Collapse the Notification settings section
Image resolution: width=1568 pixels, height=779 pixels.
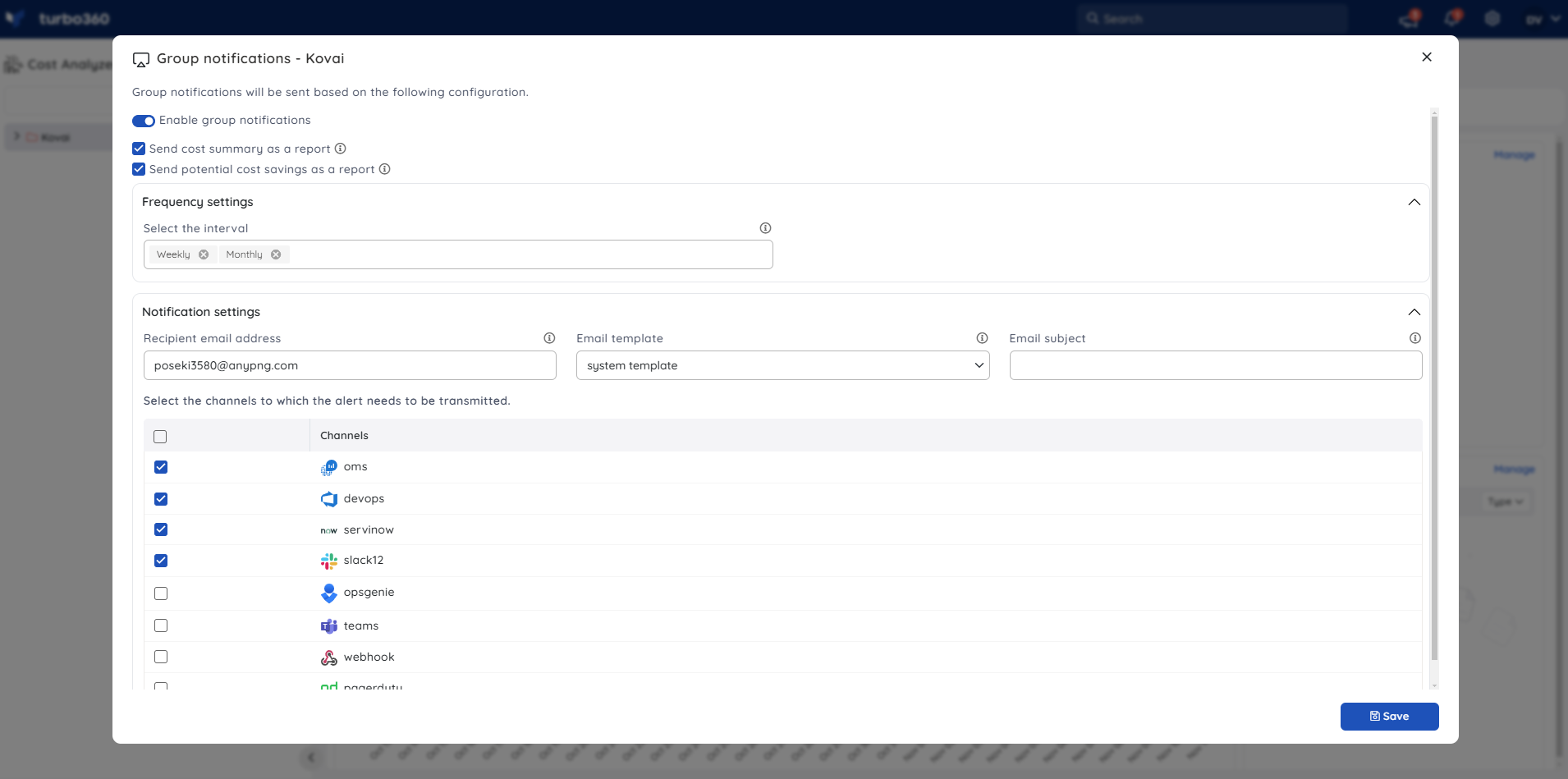pyautogui.click(x=1414, y=312)
